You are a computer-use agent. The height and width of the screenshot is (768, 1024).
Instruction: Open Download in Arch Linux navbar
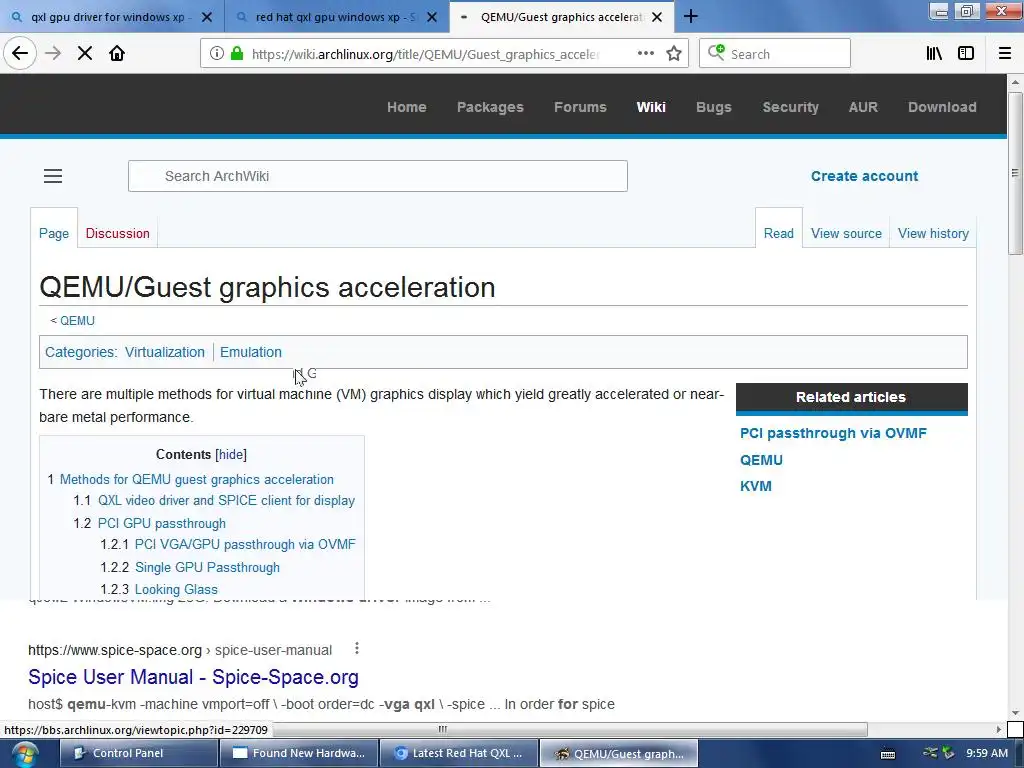[x=942, y=107]
